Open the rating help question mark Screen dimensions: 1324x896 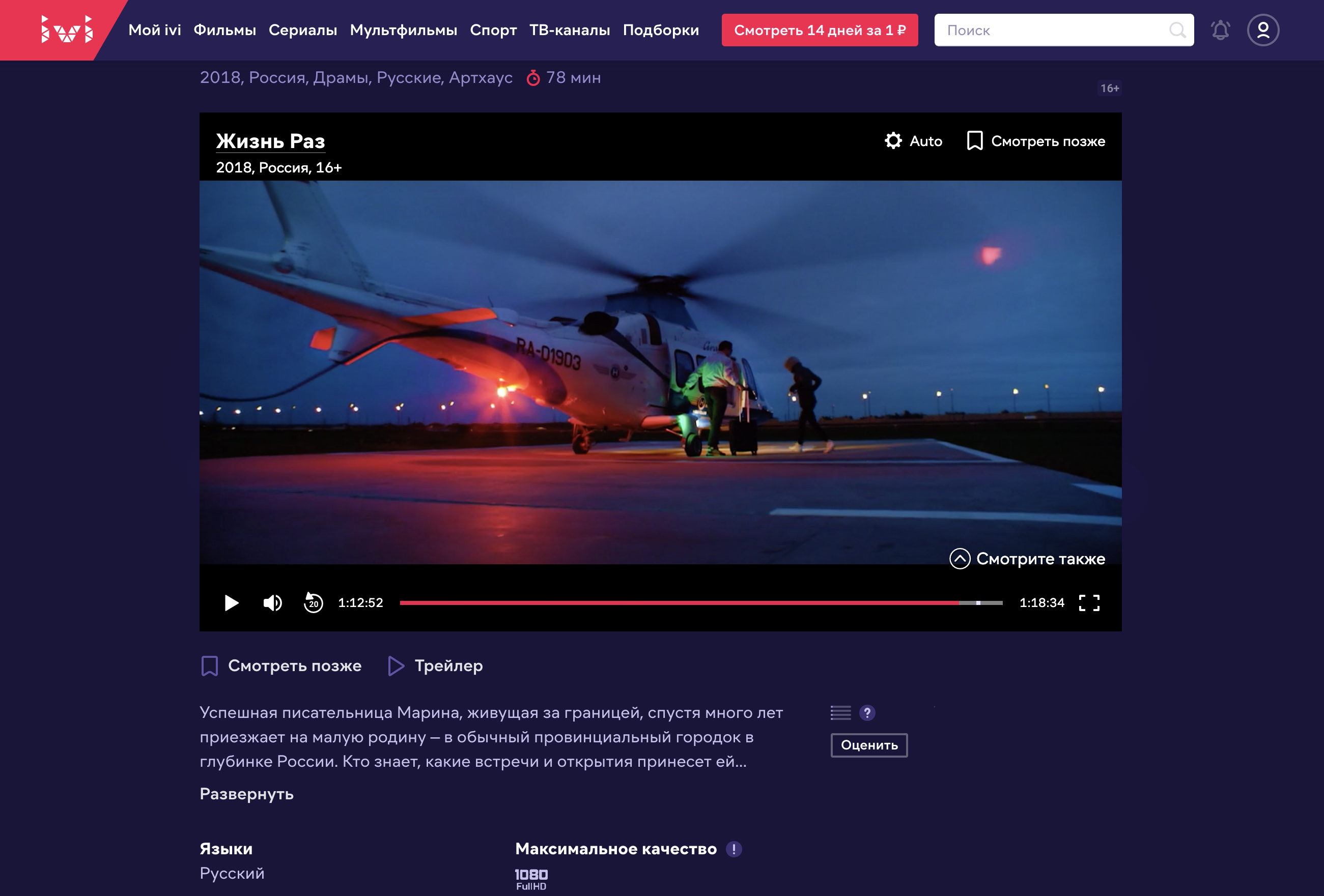click(x=867, y=713)
